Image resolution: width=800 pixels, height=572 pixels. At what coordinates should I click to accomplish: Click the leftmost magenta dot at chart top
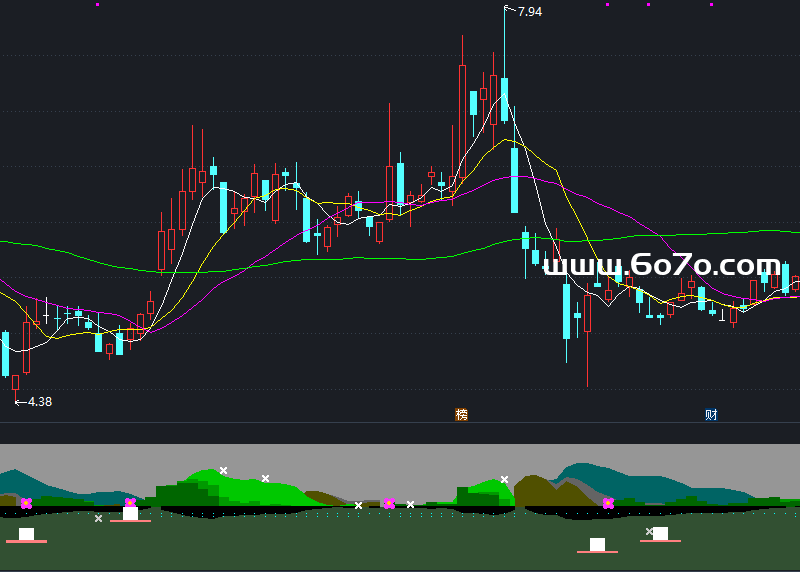tap(97, 4)
